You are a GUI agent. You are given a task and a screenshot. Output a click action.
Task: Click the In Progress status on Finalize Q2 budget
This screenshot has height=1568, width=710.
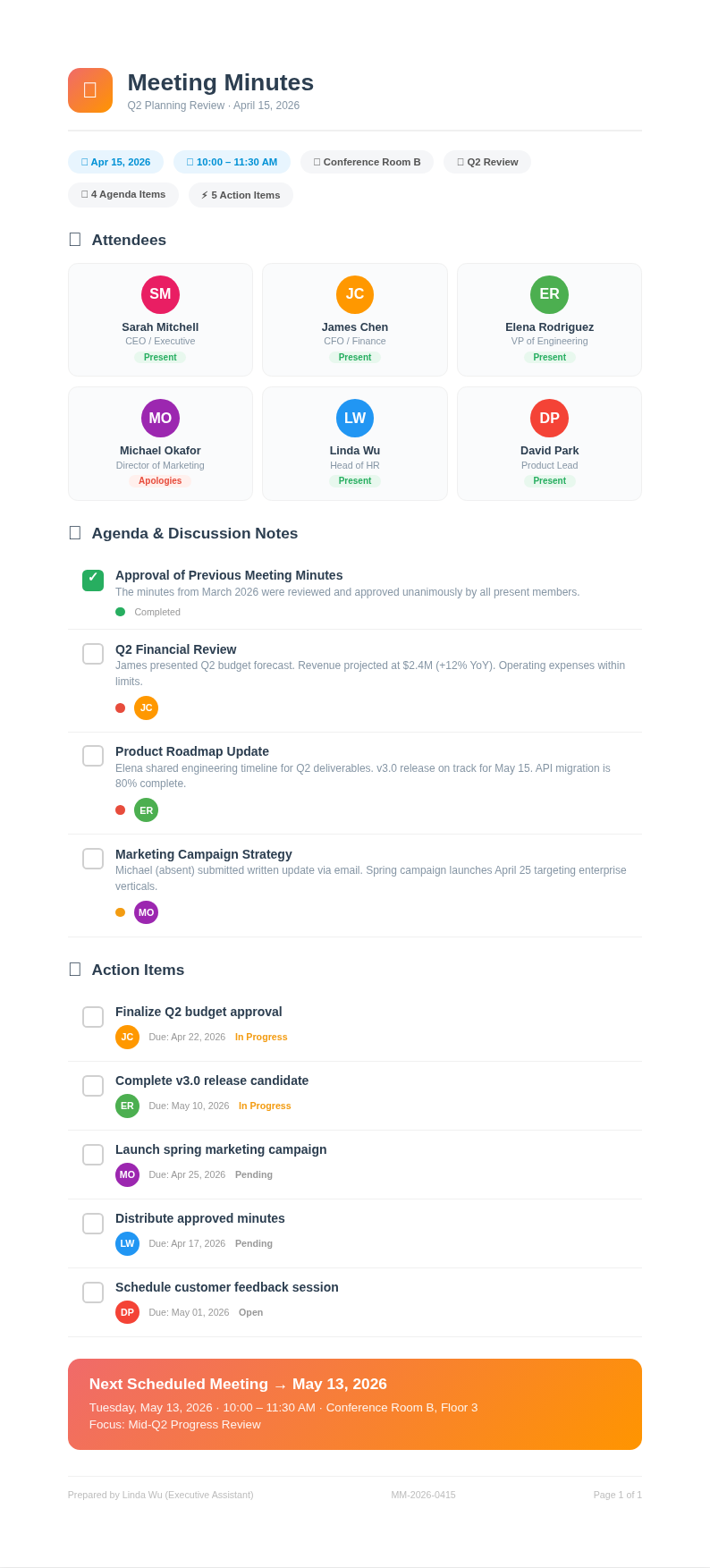click(261, 1037)
